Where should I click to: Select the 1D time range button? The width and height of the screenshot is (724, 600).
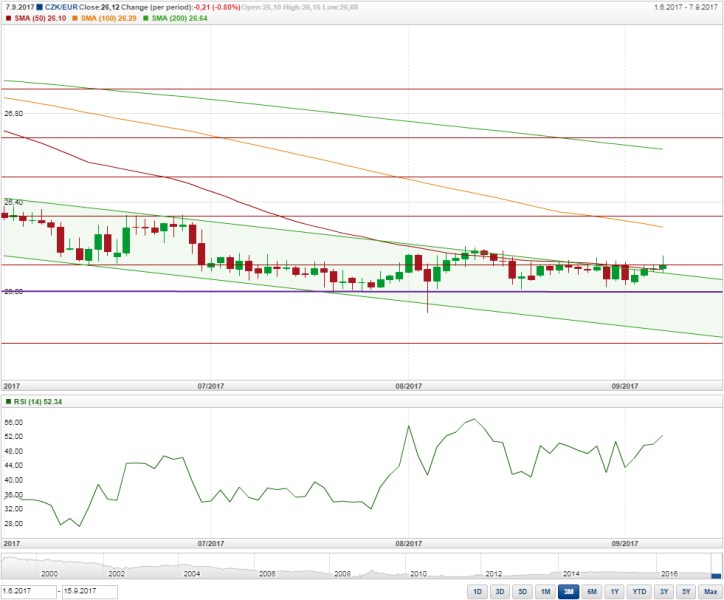coord(477,591)
